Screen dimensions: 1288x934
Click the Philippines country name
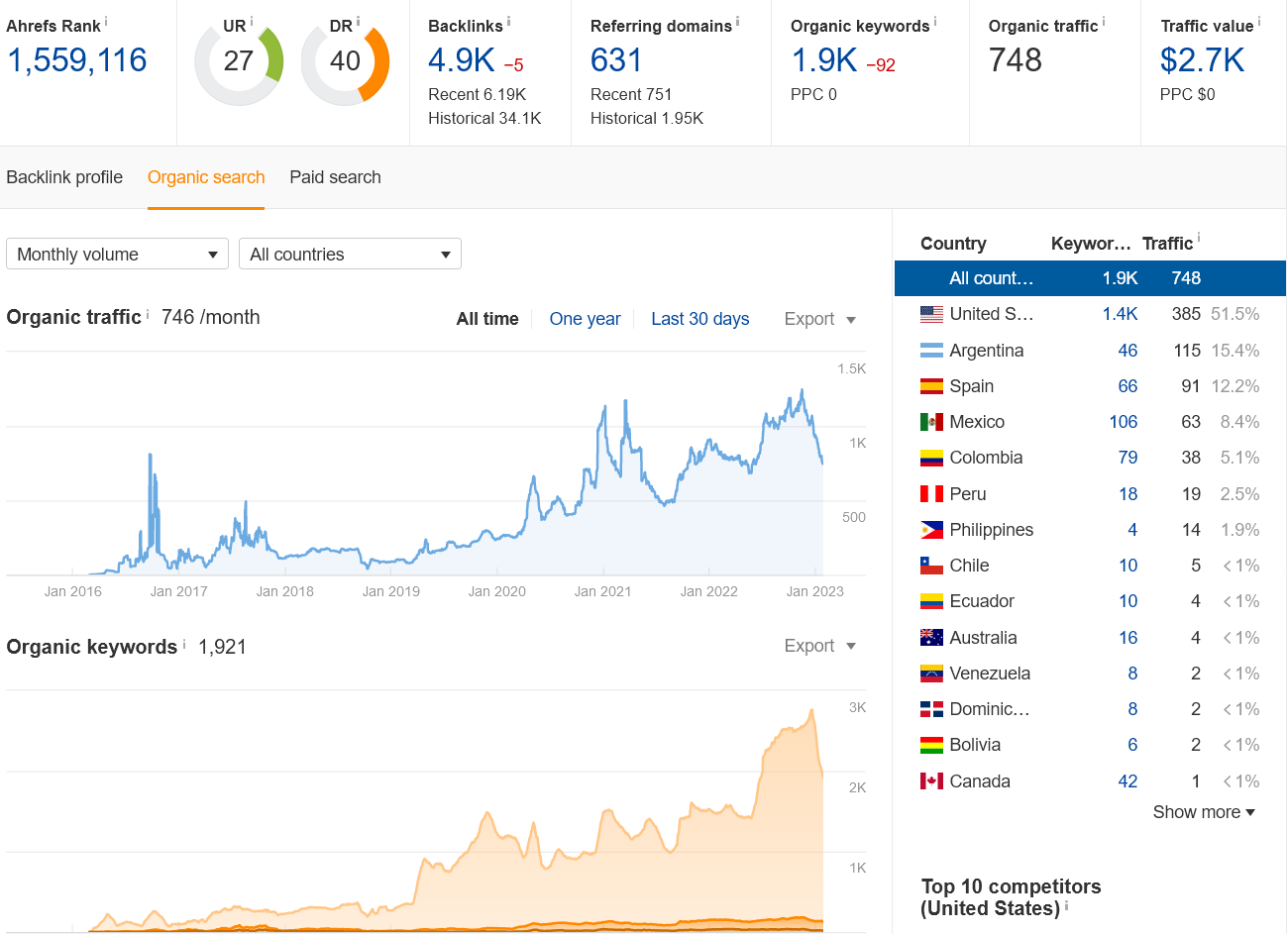tap(991, 530)
